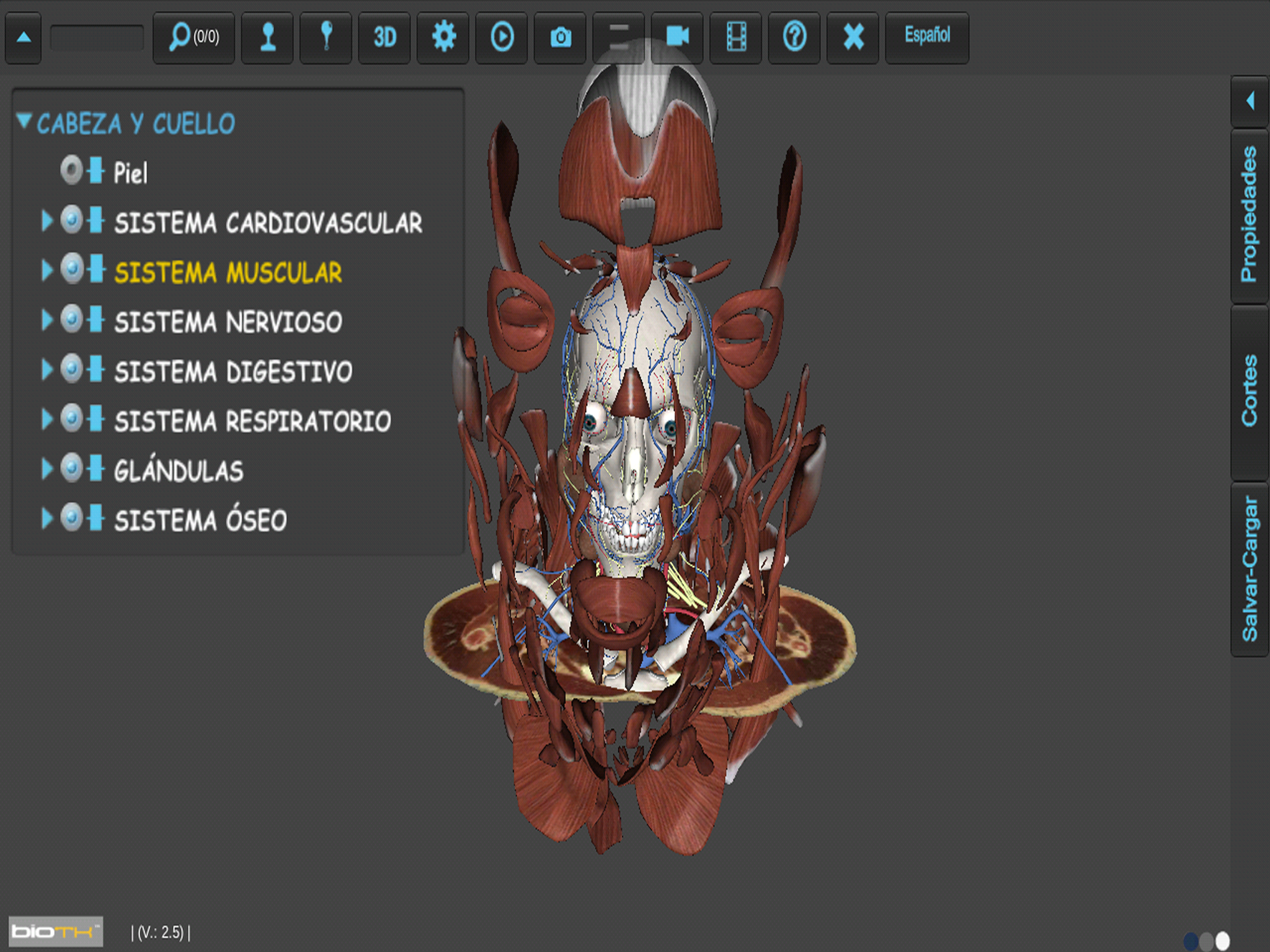Click the camera screenshot icon

pos(561,37)
